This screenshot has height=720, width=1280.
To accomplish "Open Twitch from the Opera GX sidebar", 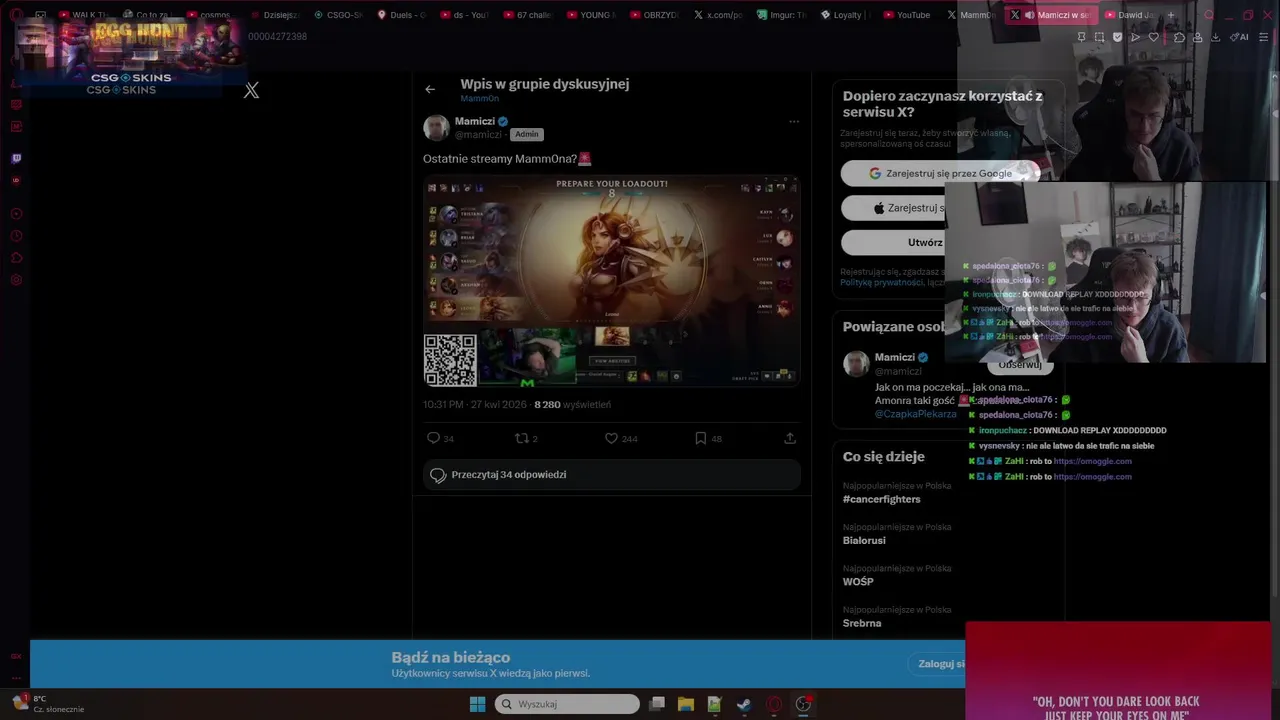I will tap(16, 158).
